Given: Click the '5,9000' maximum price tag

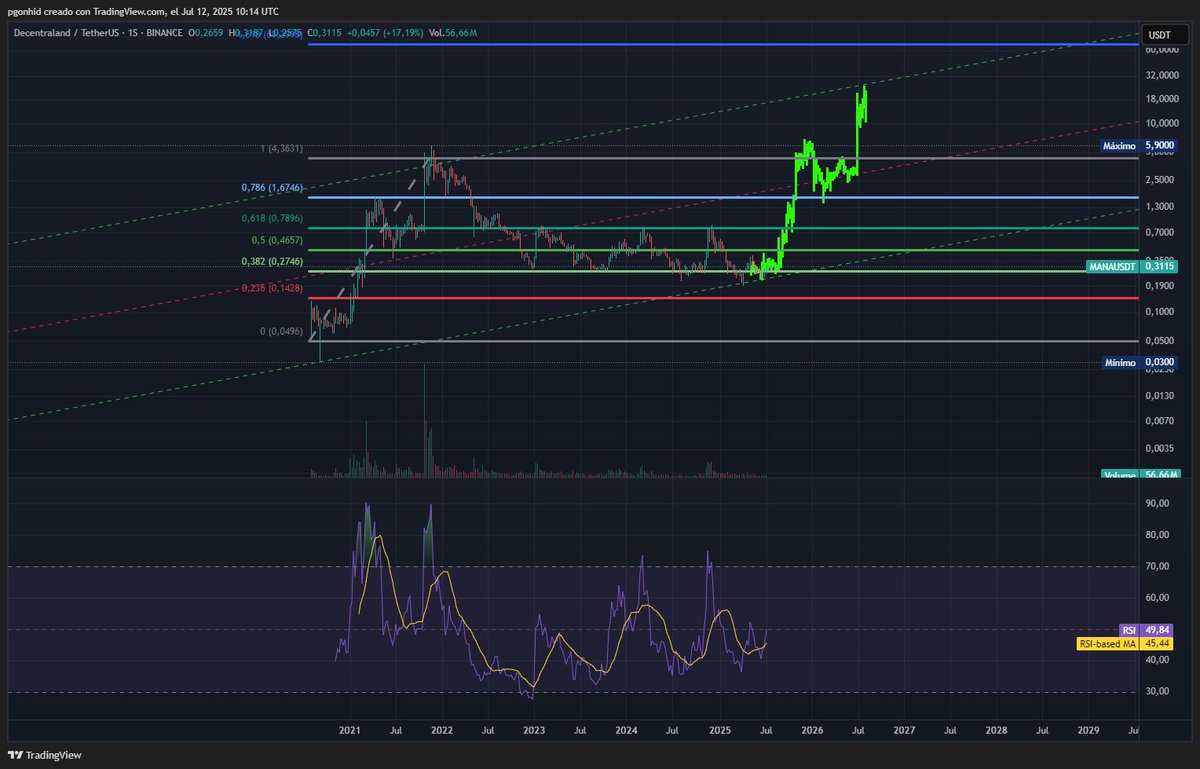Looking at the screenshot, I should (x=1160, y=145).
